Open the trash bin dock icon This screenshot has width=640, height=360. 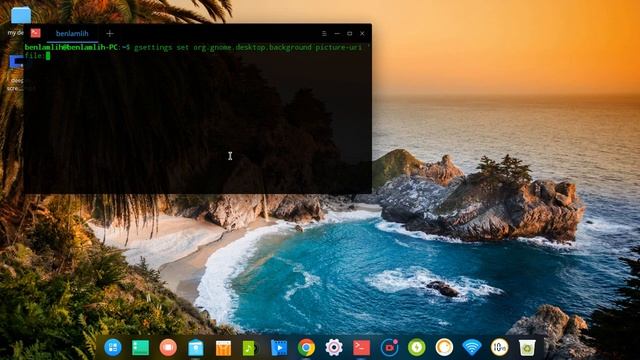(527, 348)
